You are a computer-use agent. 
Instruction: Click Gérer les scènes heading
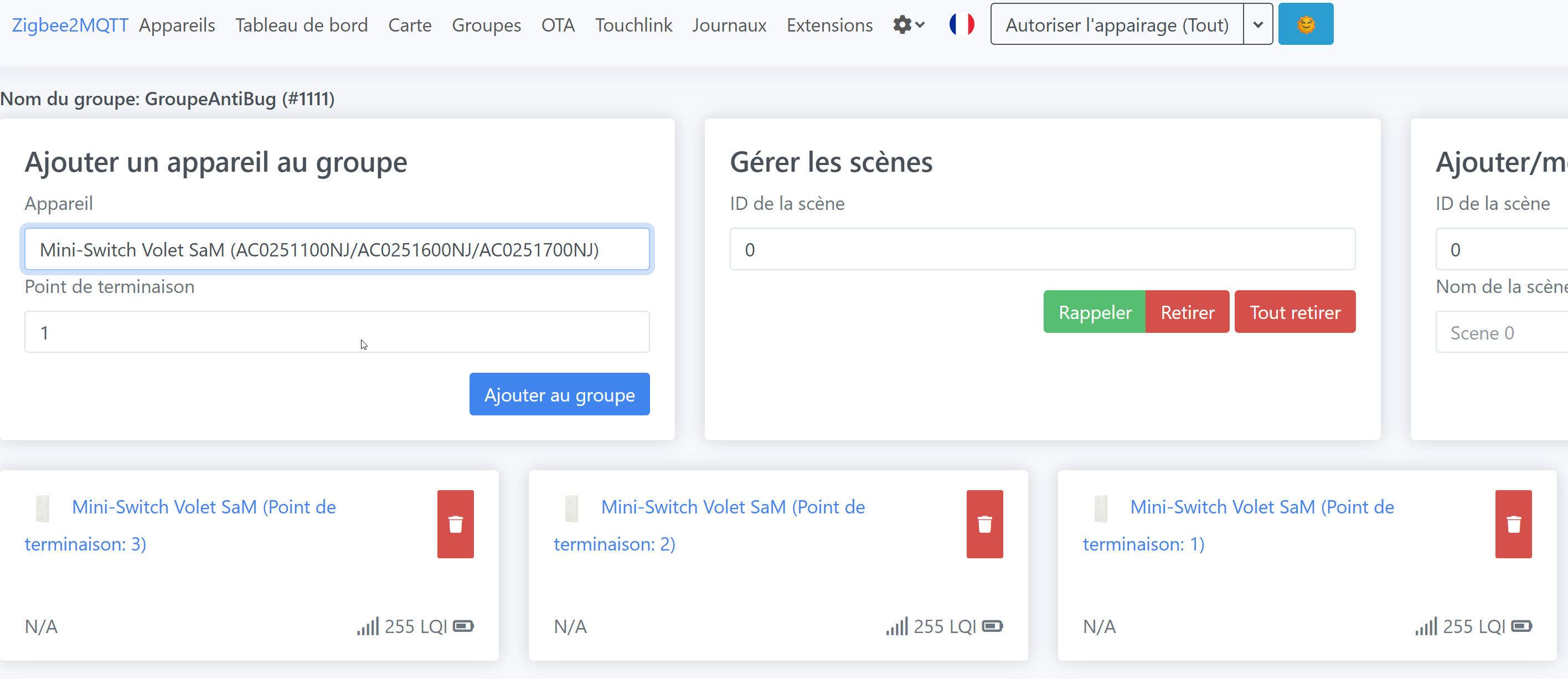click(832, 163)
